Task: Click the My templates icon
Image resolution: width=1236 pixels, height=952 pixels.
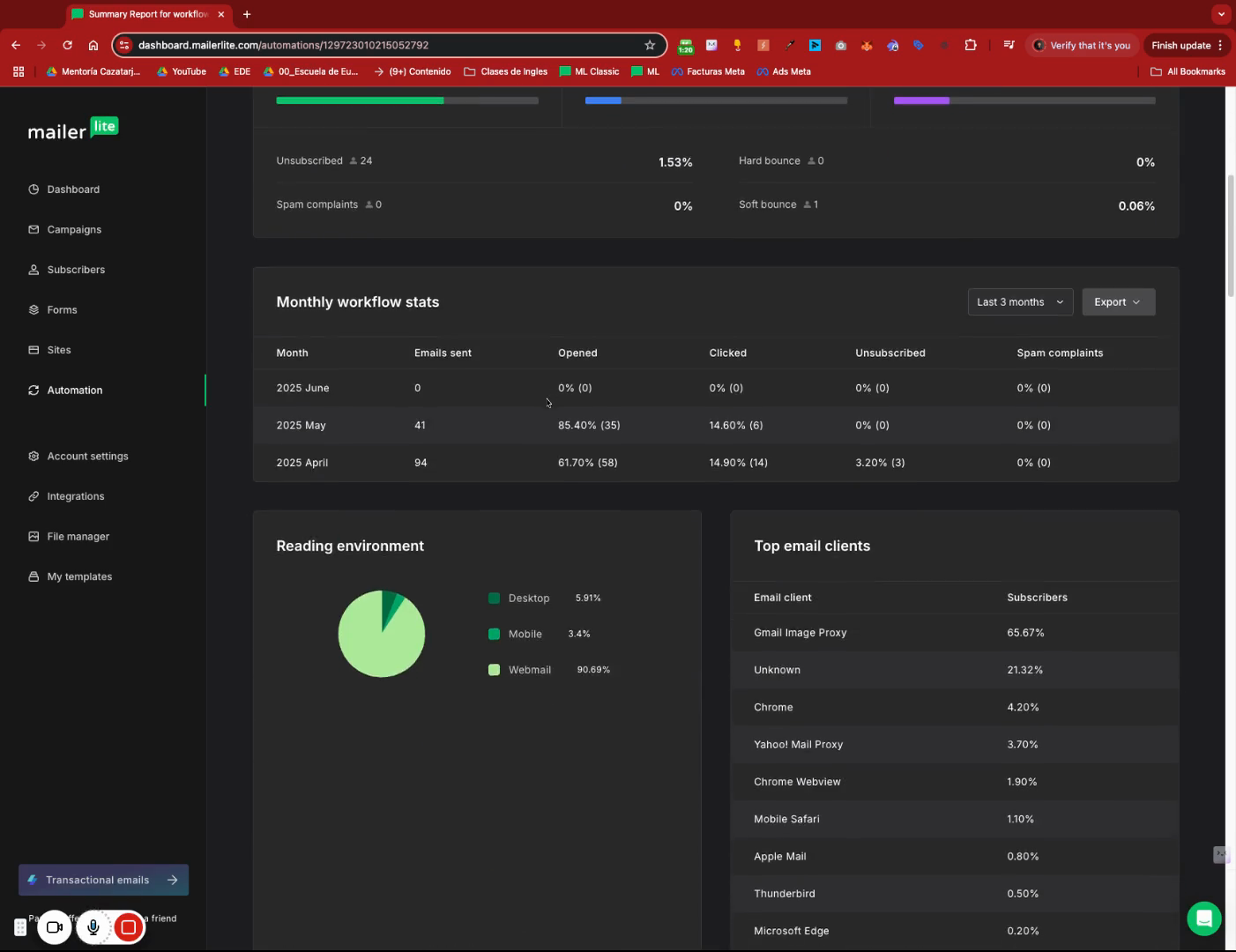Action: click(34, 576)
